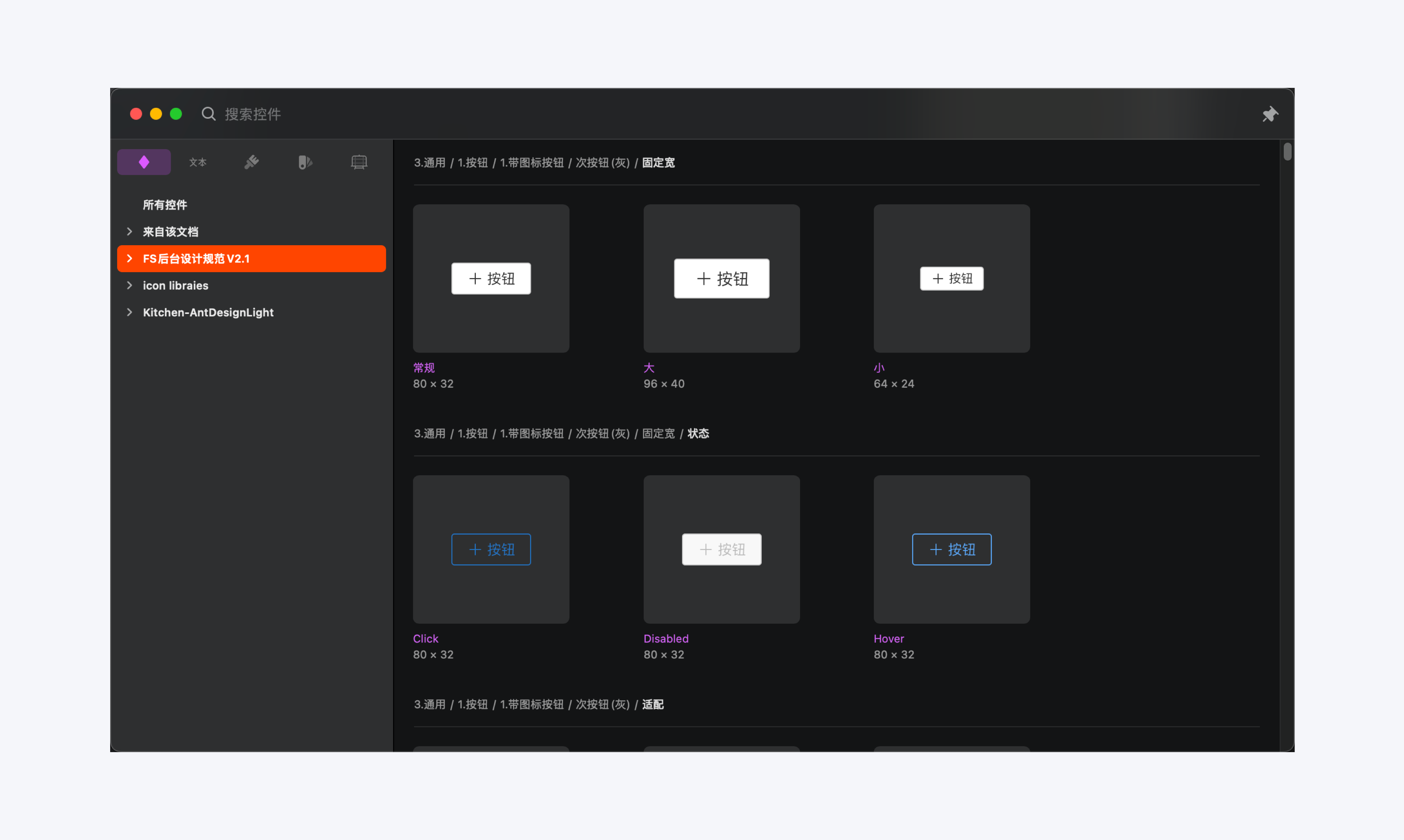Click the green zoom window button
Screen dimensions: 1404x840
176,114
